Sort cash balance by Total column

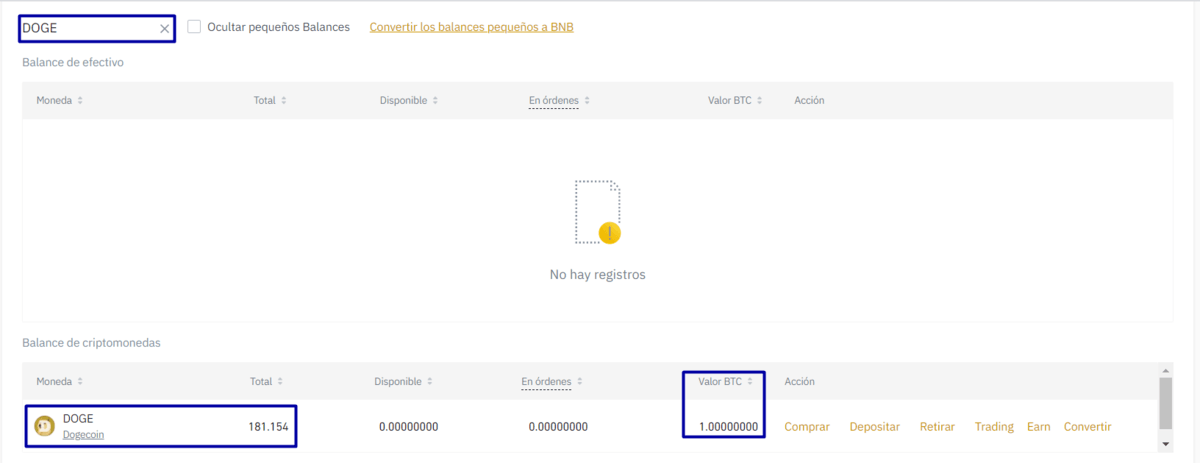tap(270, 101)
